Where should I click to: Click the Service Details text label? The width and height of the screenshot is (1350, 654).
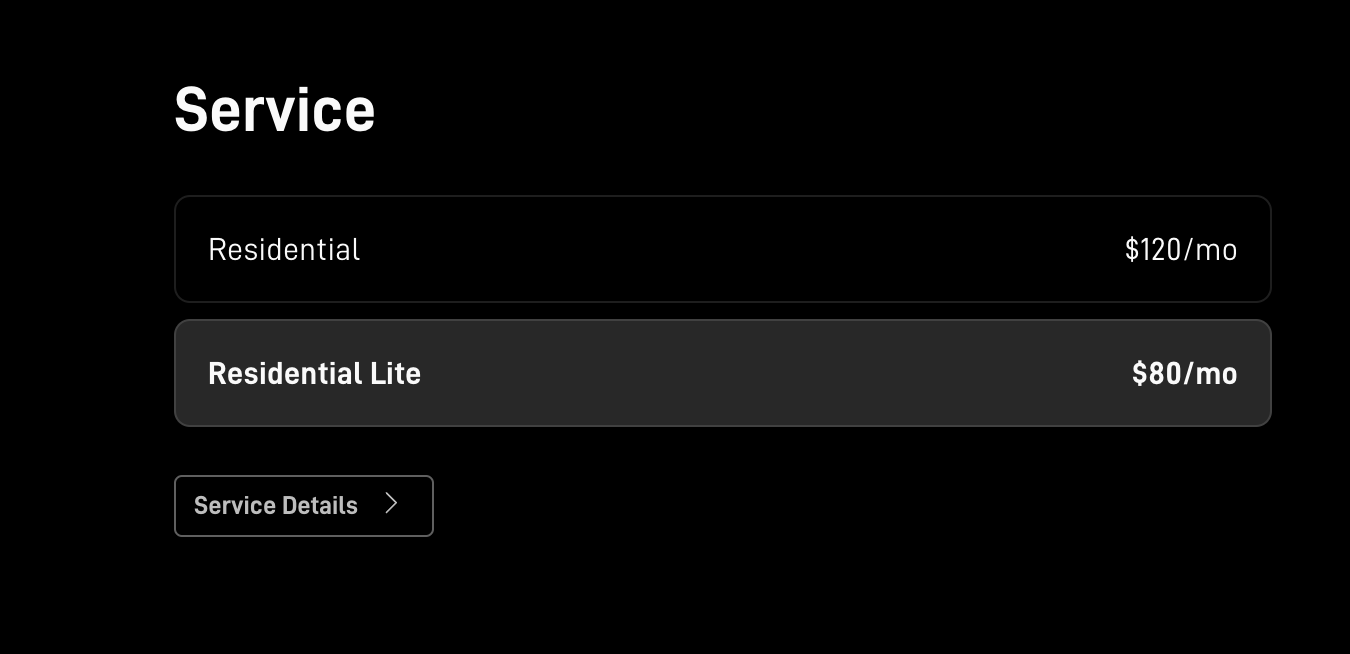pos(276,506)
